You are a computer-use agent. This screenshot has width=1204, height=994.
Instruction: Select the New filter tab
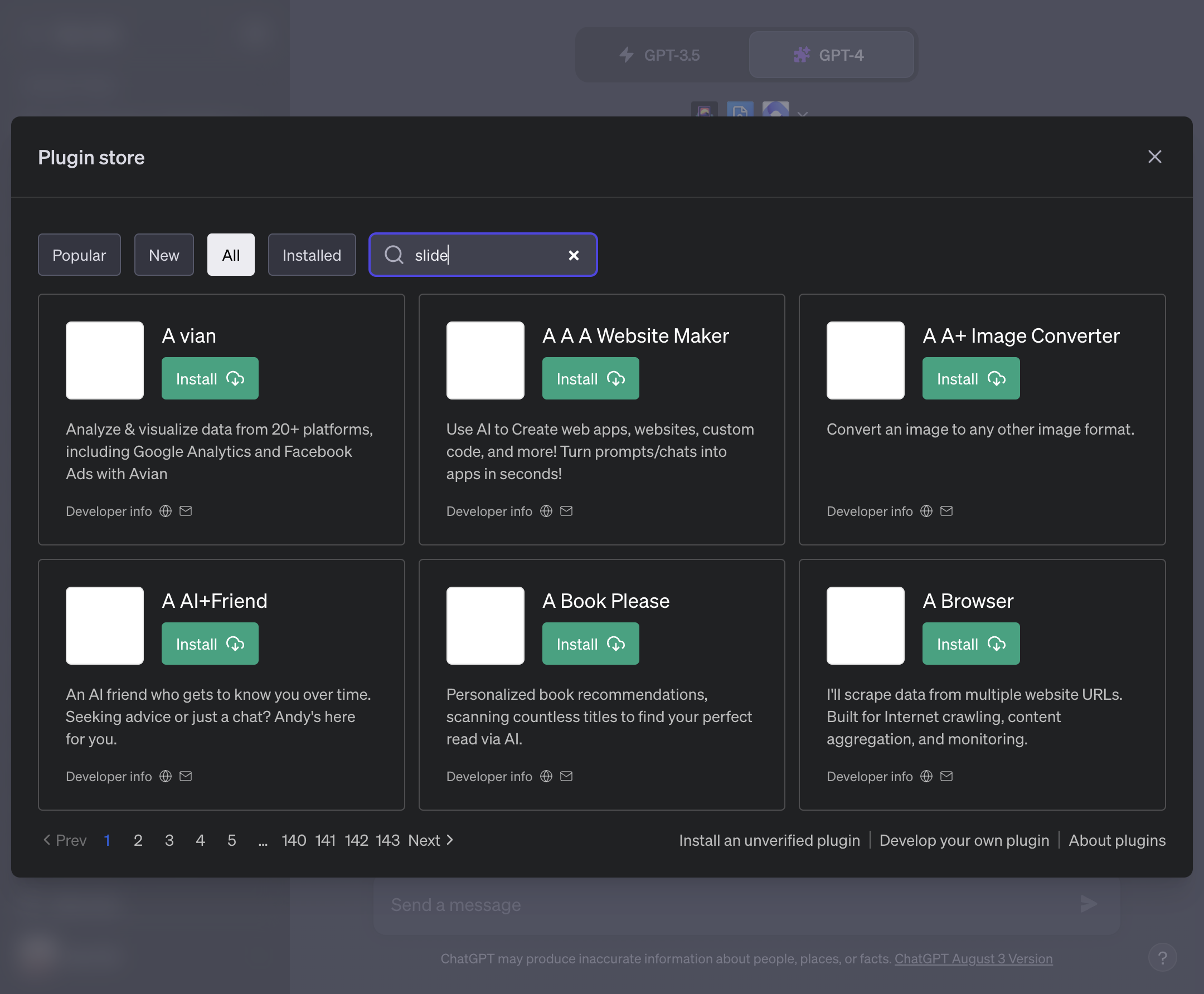coord(164,255)
